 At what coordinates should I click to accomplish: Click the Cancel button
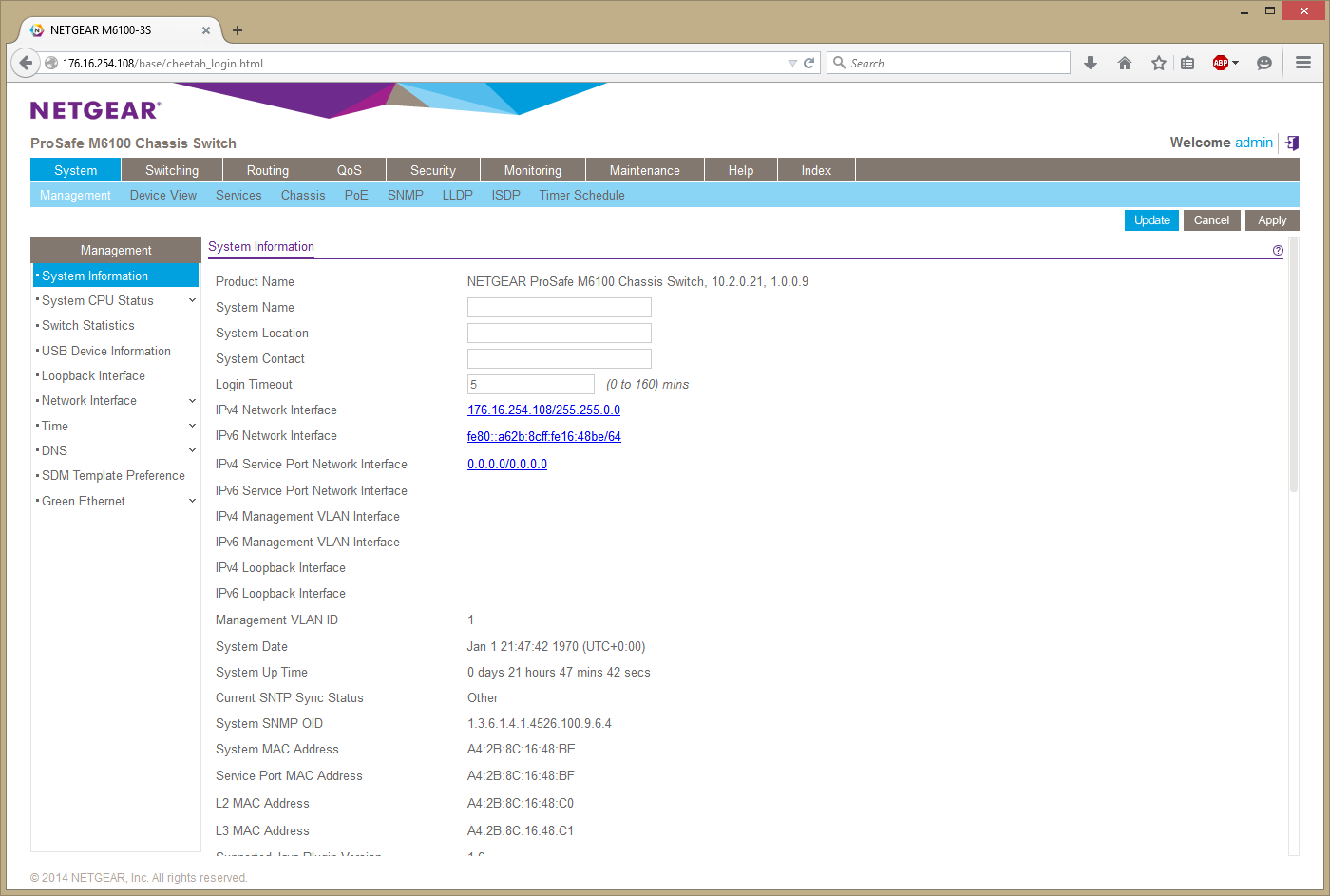1211,219
